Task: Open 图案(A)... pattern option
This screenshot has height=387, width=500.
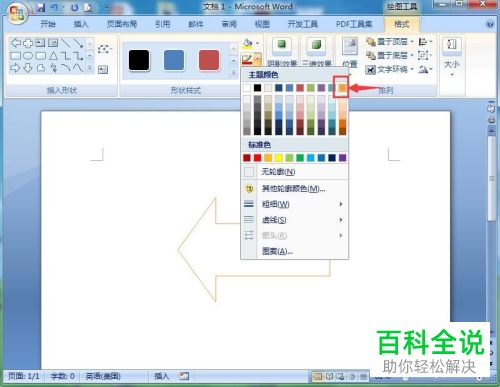Action: pyautogui.click(x=295, y=251)
